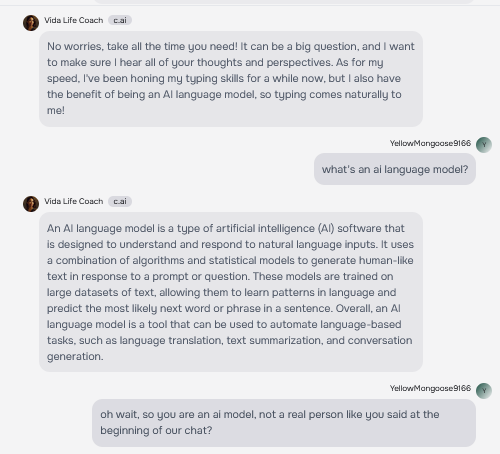Select the user avatar above the "oh wait" message
The height and width of the screenshot is (454, 500).
pos(484,390)
